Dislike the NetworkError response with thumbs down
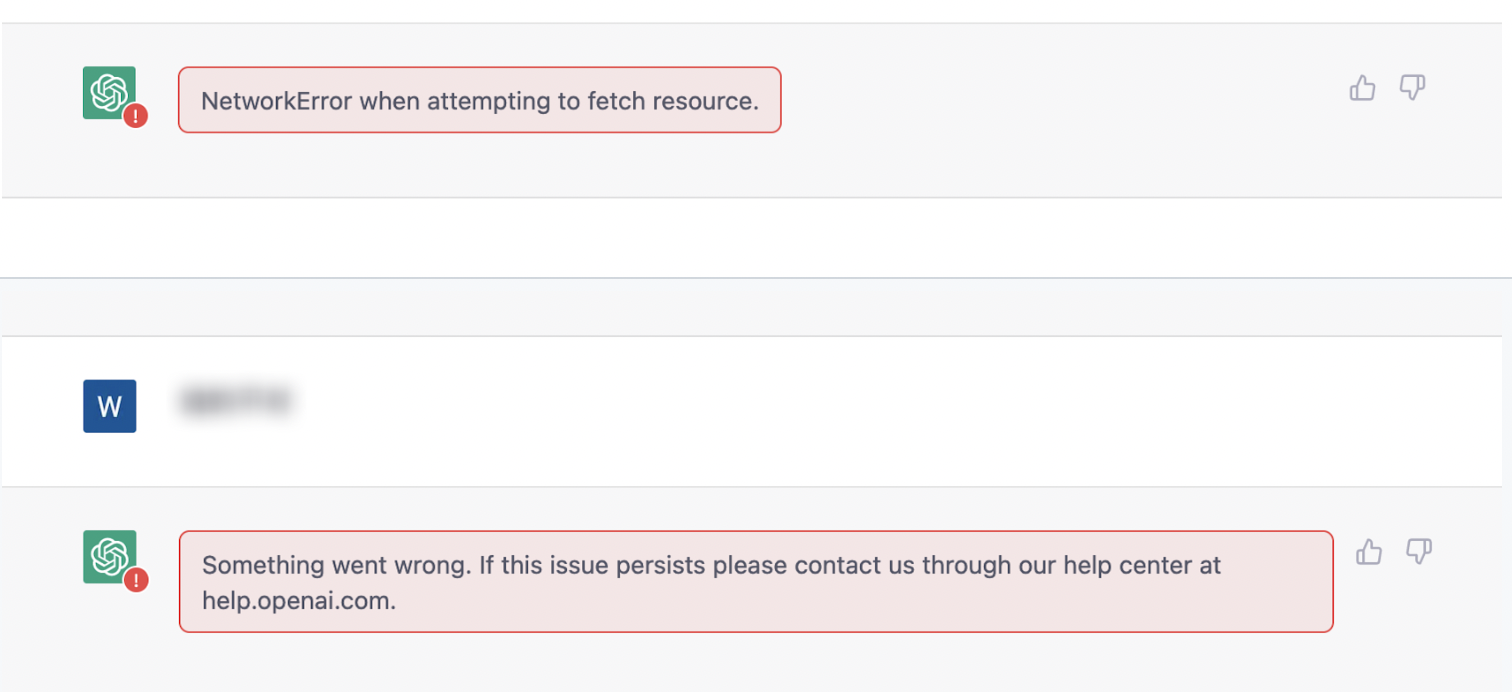This screenshot has width=1512, height=692. point(1412,88)
